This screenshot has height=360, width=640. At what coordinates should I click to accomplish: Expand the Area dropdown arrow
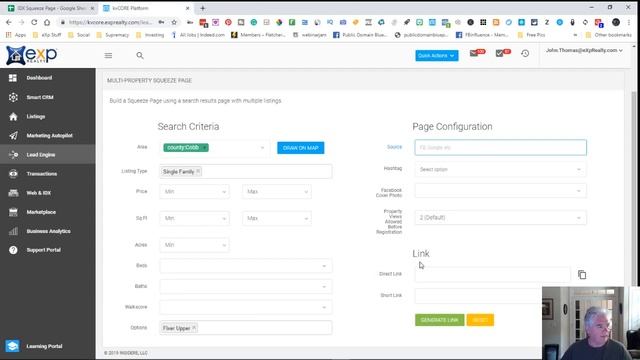coord(262,148)
